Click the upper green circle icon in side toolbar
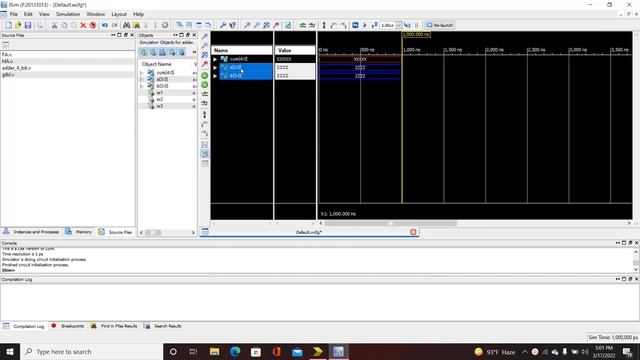 click(x=205, y=76)
